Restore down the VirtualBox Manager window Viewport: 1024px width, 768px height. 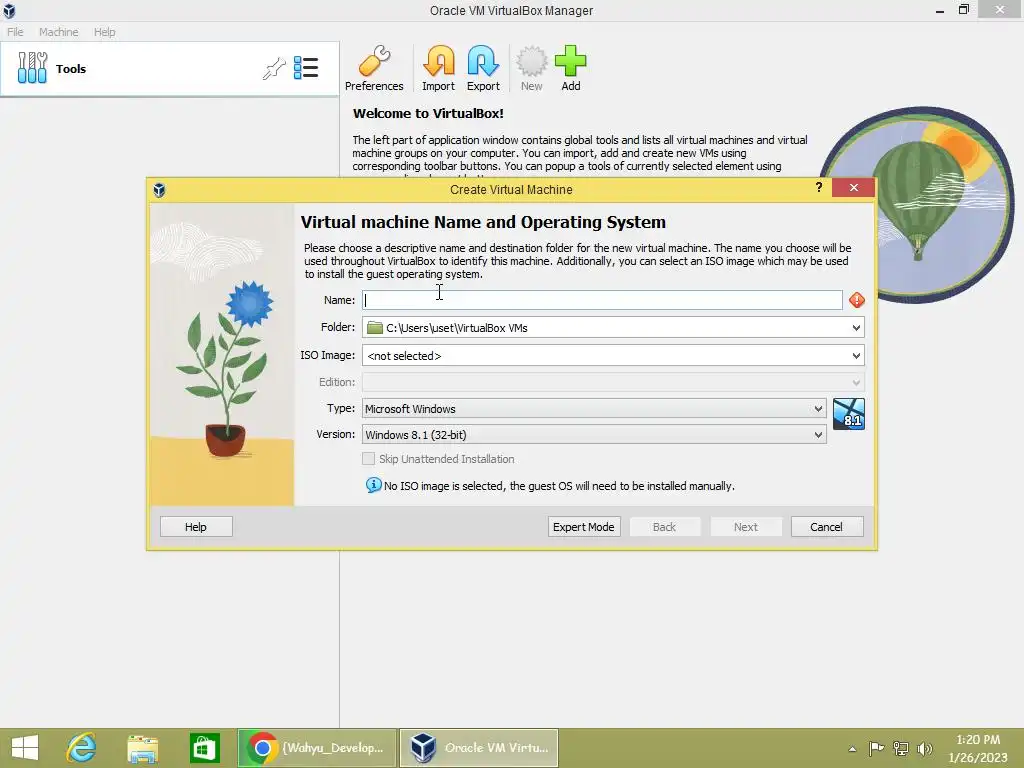pyautogui.click(x=964, y=9)
